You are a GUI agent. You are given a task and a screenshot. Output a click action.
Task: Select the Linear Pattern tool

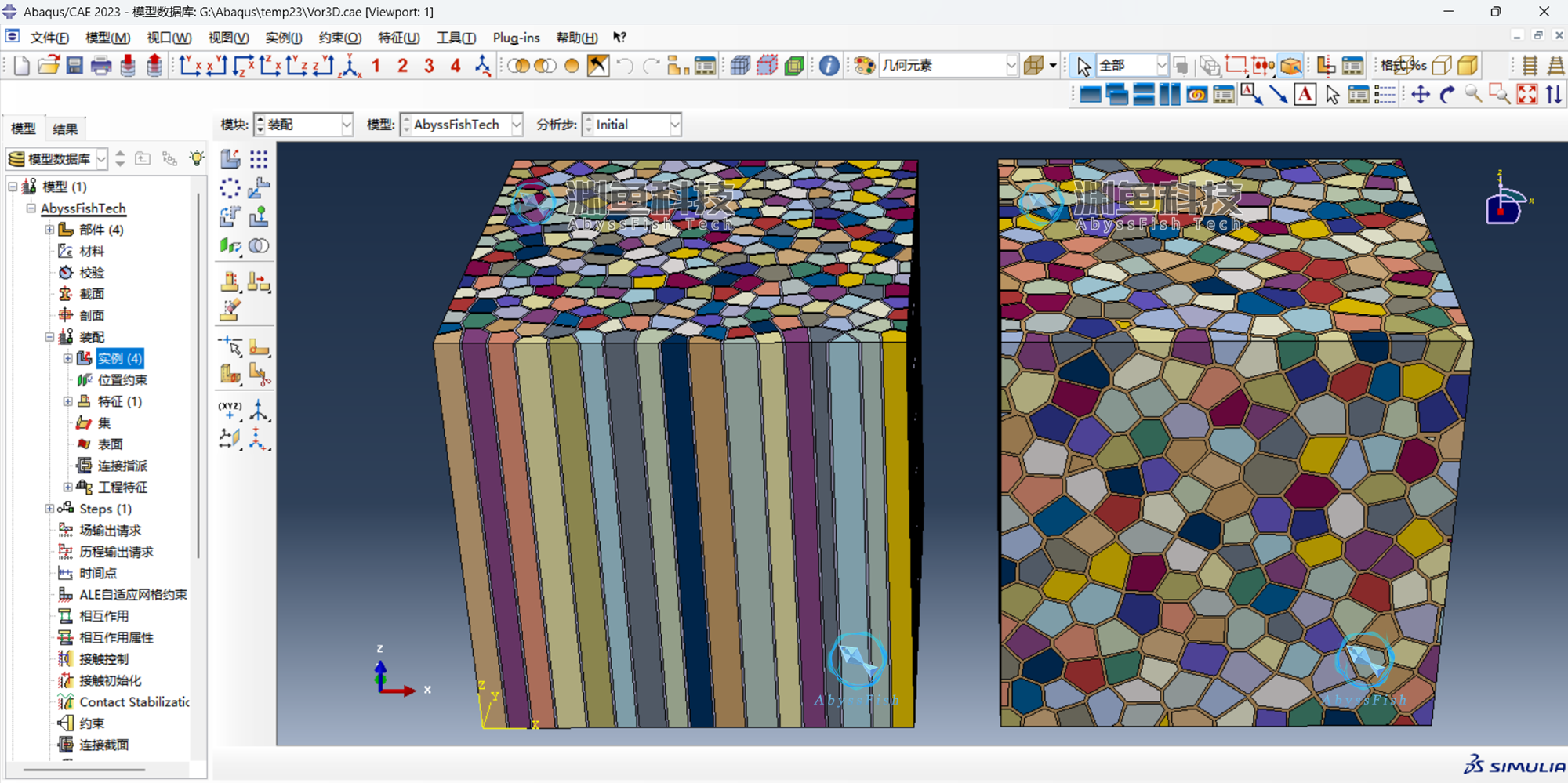pos(259,159)
